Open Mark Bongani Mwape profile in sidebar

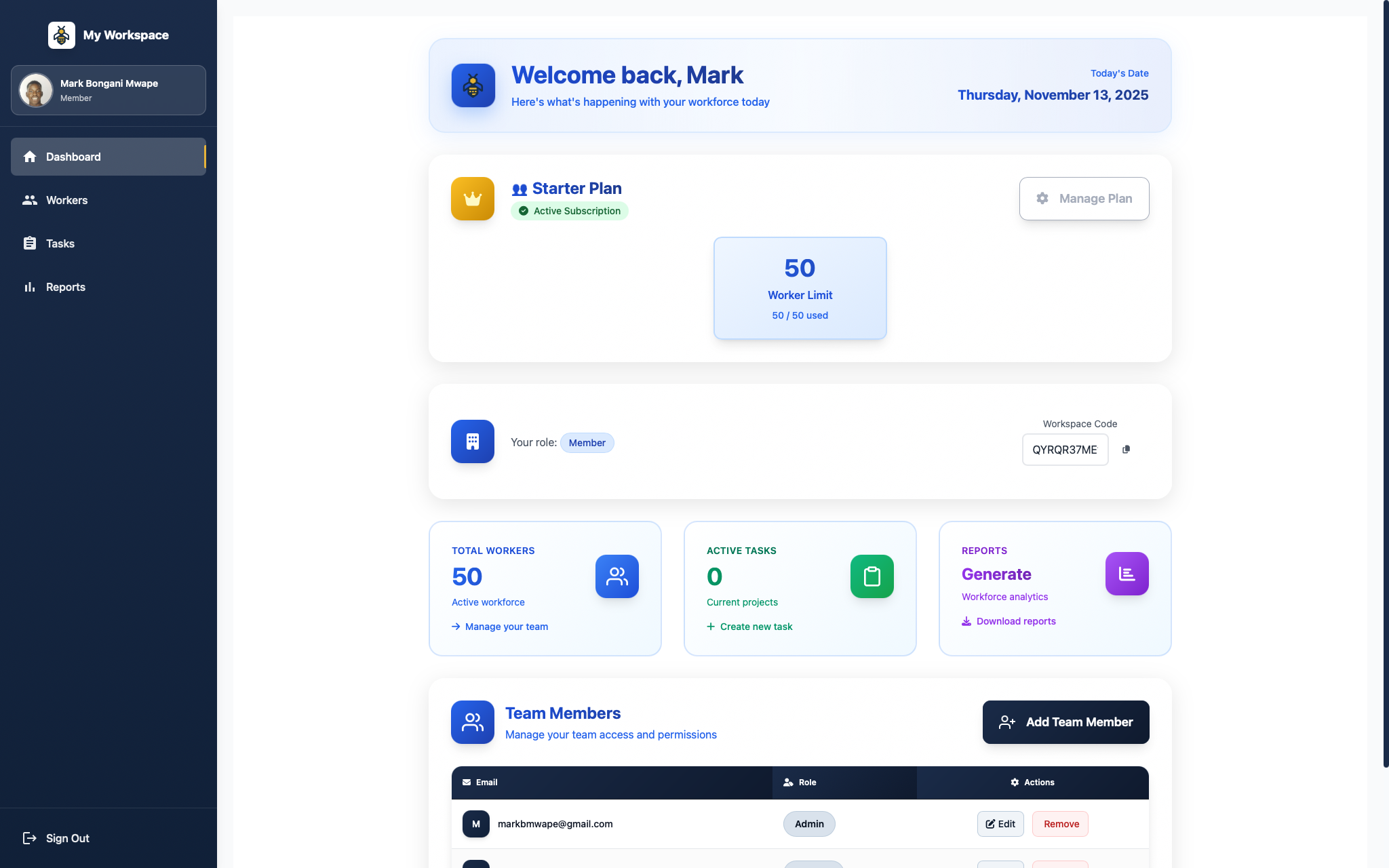point(109,90)
